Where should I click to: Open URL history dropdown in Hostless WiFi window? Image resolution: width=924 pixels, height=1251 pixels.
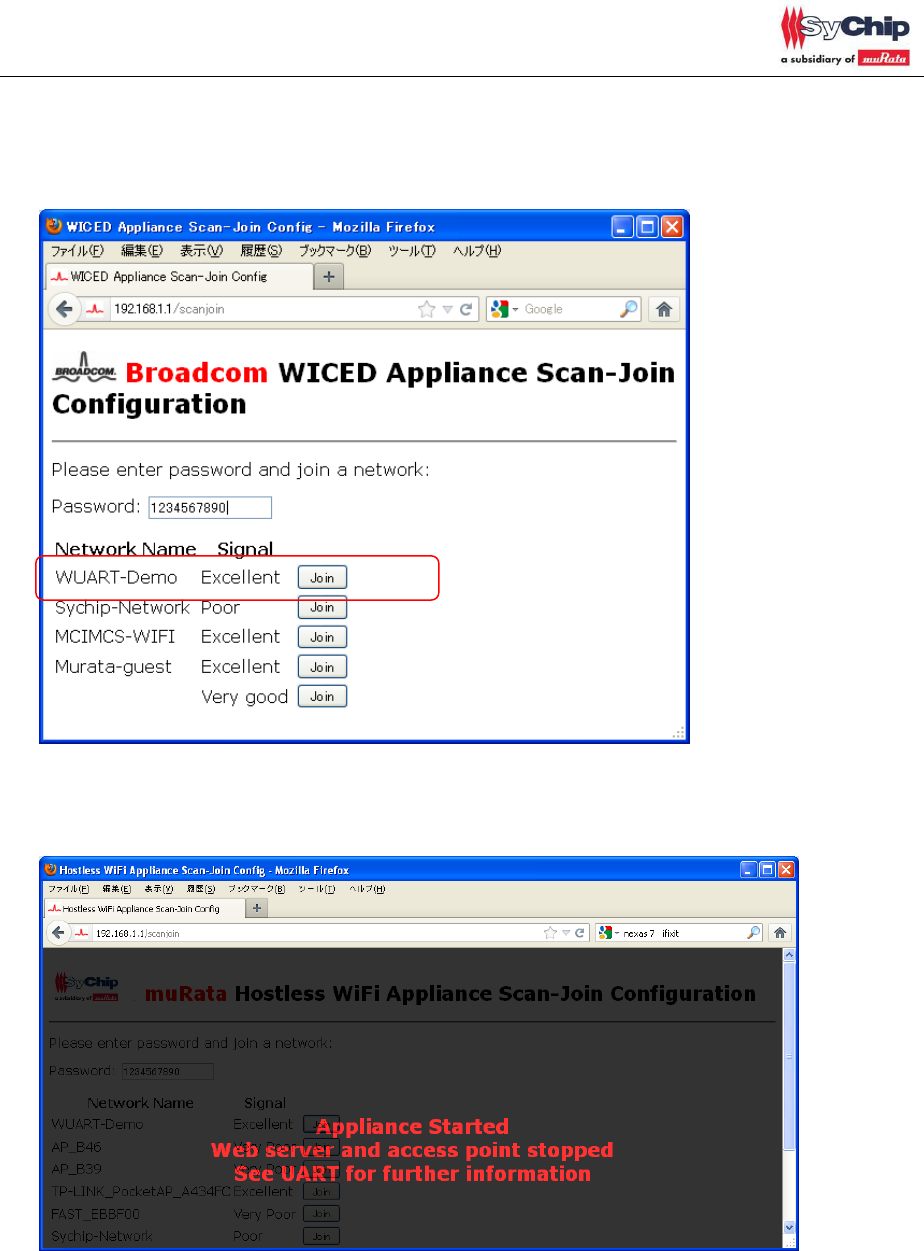566,933
